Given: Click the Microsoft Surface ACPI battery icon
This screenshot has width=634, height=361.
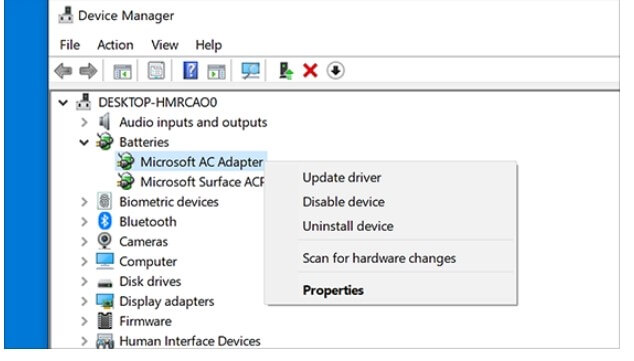Looking at the screenshot, I should click(x=125, y=181).
